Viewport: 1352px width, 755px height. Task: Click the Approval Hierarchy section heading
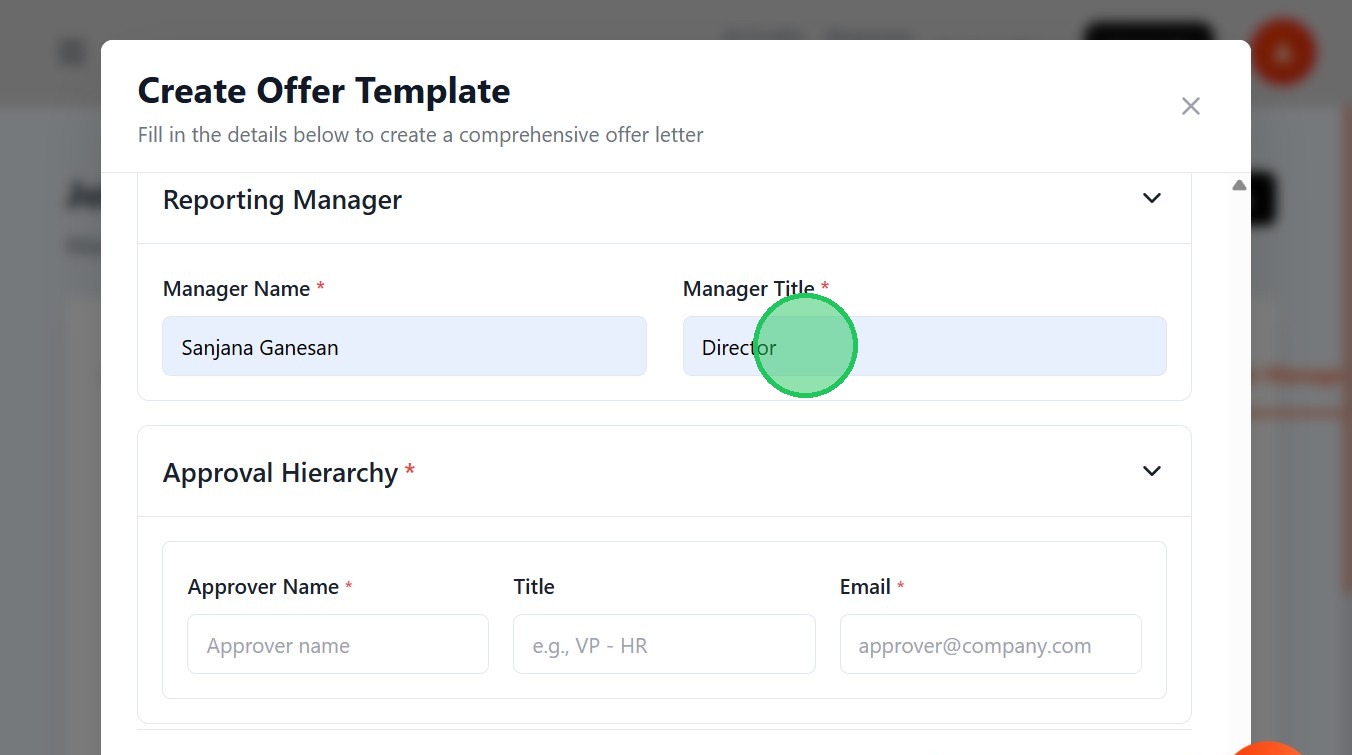[281, 472]
